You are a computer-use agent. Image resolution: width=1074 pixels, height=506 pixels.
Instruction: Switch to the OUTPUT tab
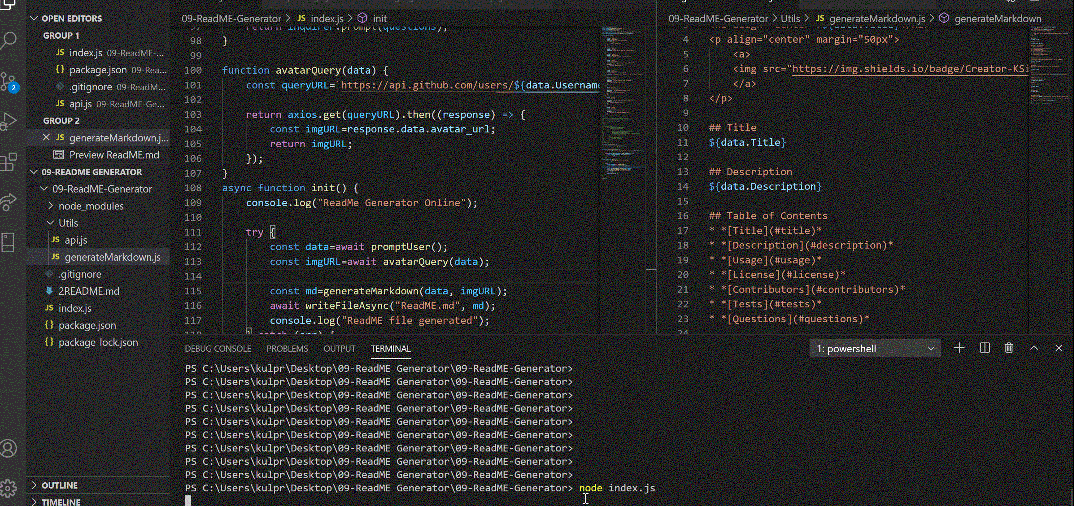click(x=340, y=349)
